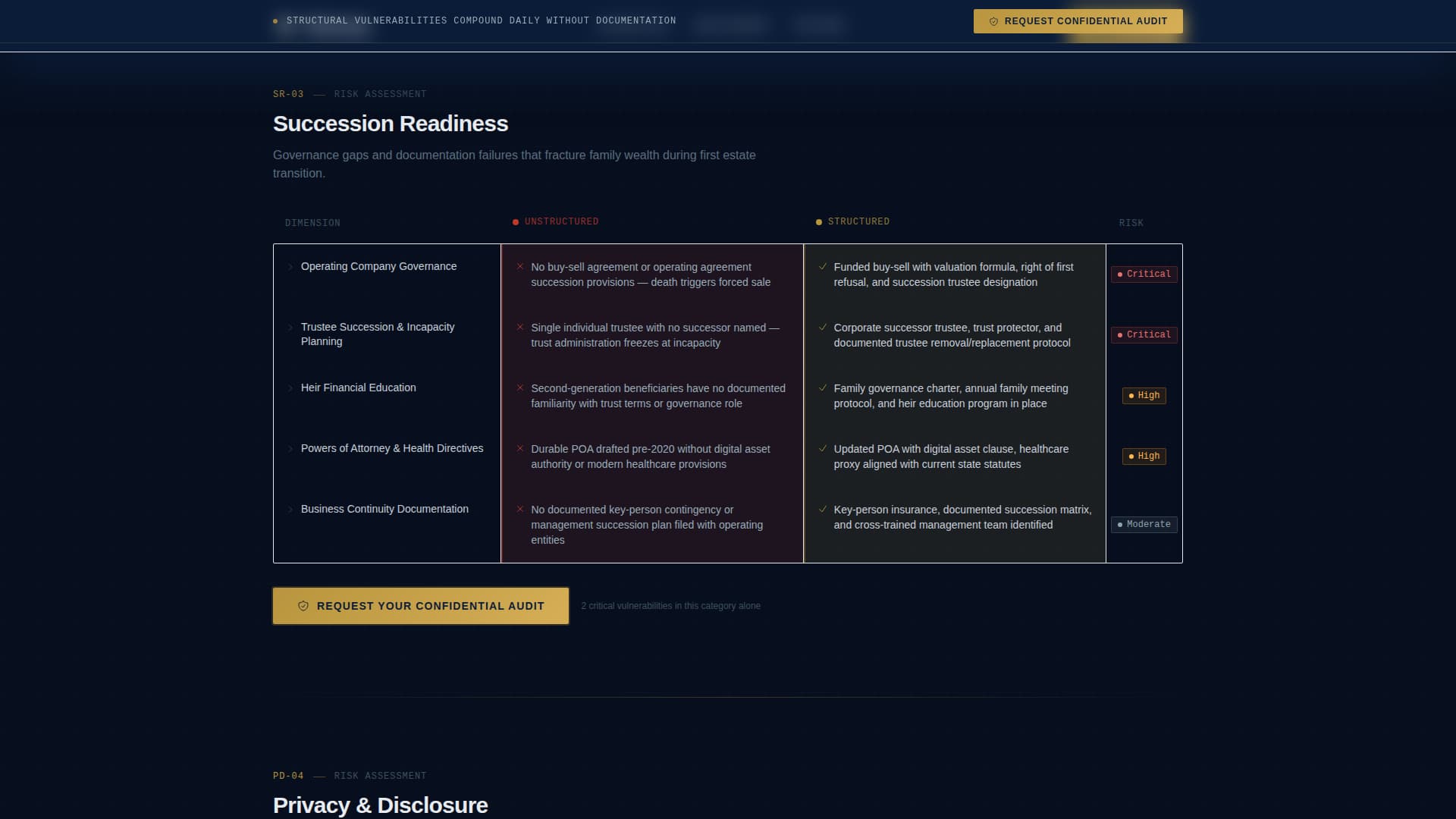The image size is (1456, 819).
Task: Click Structural Vulnerabilities Compound Daily banner text
Action: [481, 20]
